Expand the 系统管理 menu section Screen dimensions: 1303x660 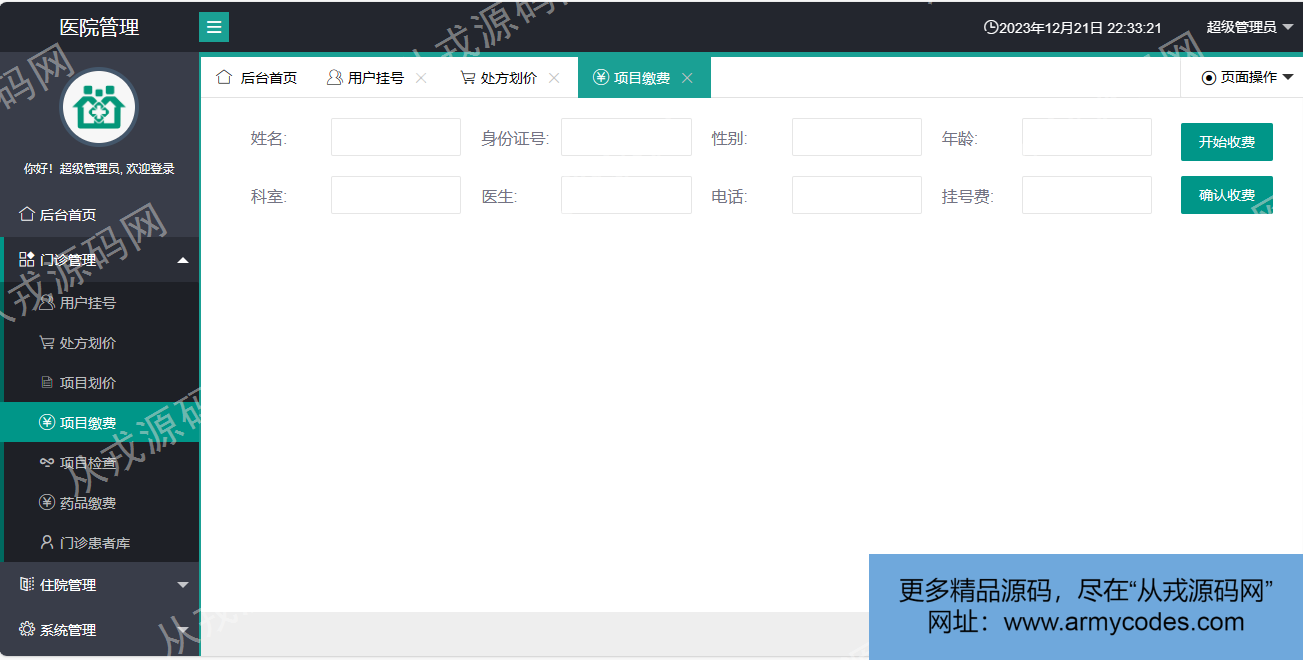click(100, 630)
